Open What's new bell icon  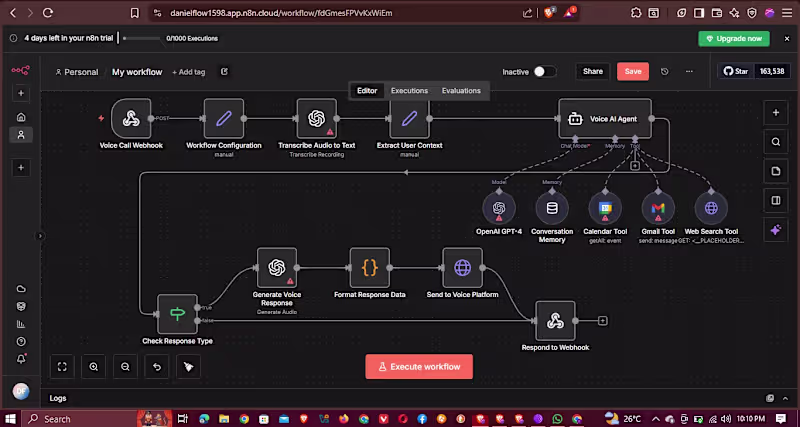click(x=21, y=359)
